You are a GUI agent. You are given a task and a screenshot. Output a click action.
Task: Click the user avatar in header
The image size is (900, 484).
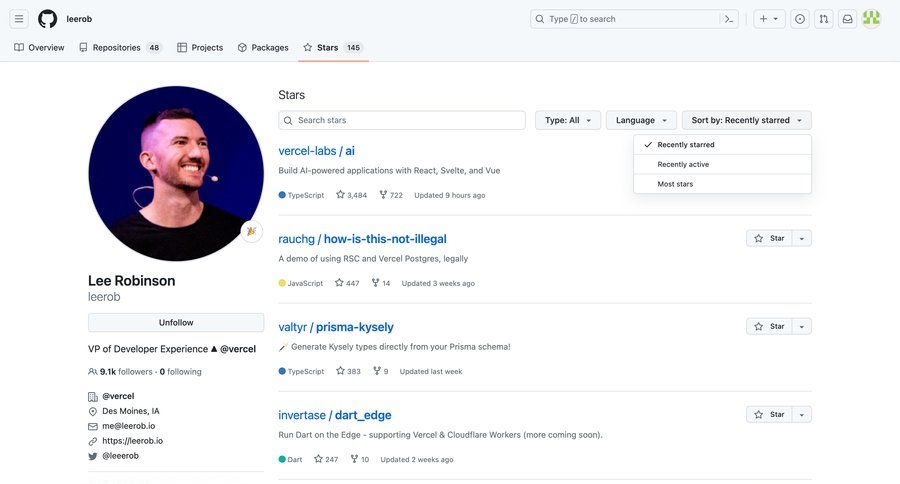point(871,19)
